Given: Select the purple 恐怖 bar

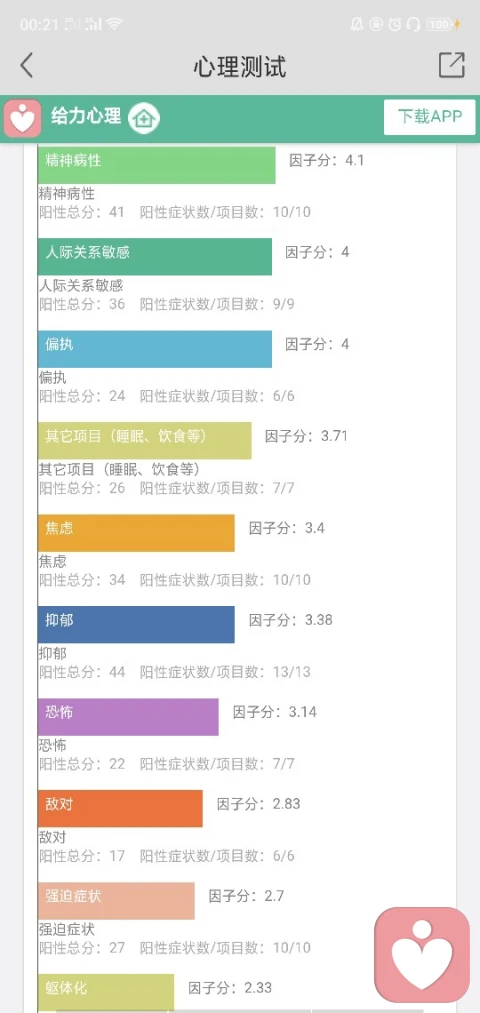Looking at the screenshot, I should pyautogui.click(x=128, y=716).
